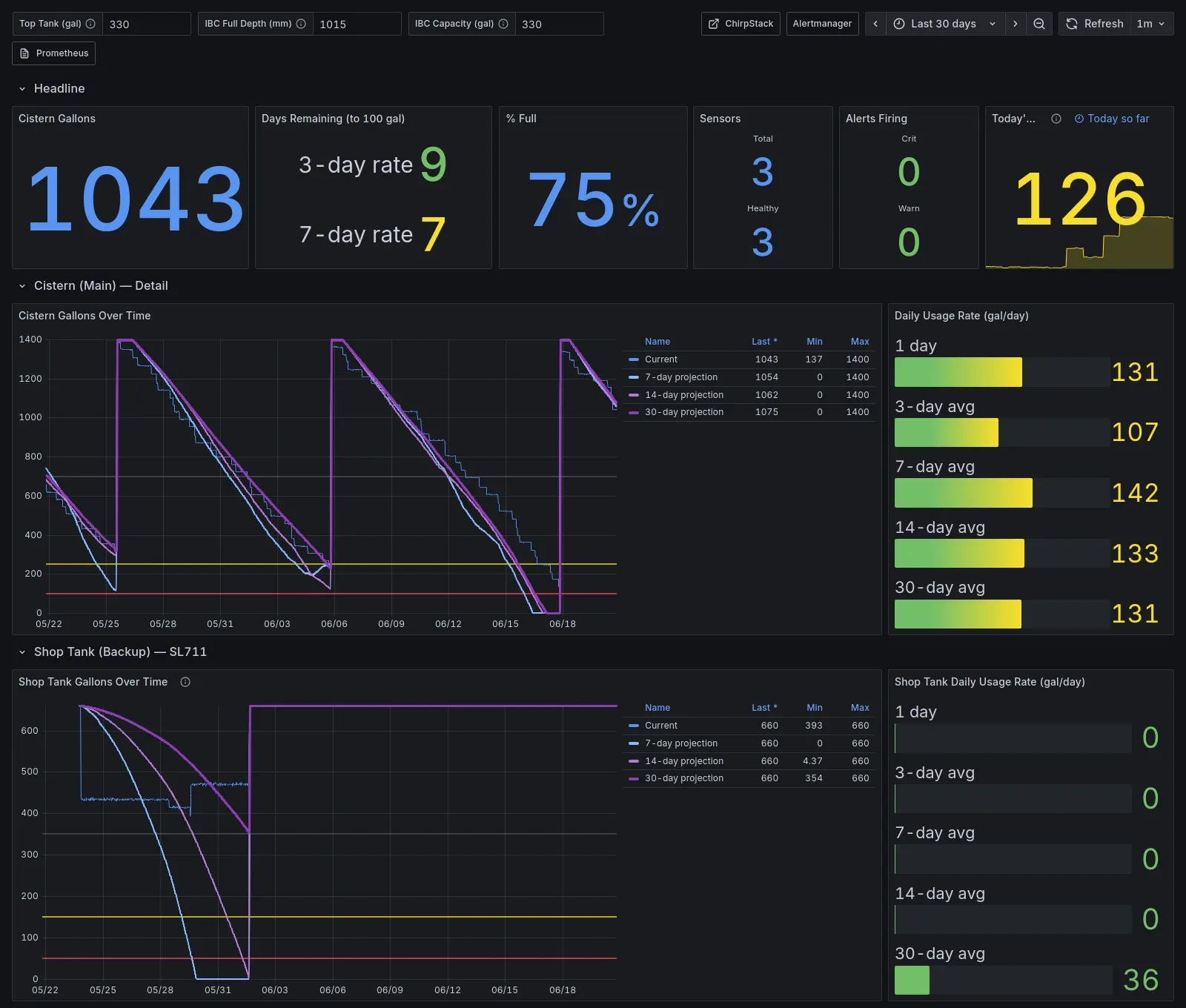Image resolution: width=1186 pixels, height=1008 pixels.
Task: Edit the IBC Capacity value field
Action: click(559, 24)
